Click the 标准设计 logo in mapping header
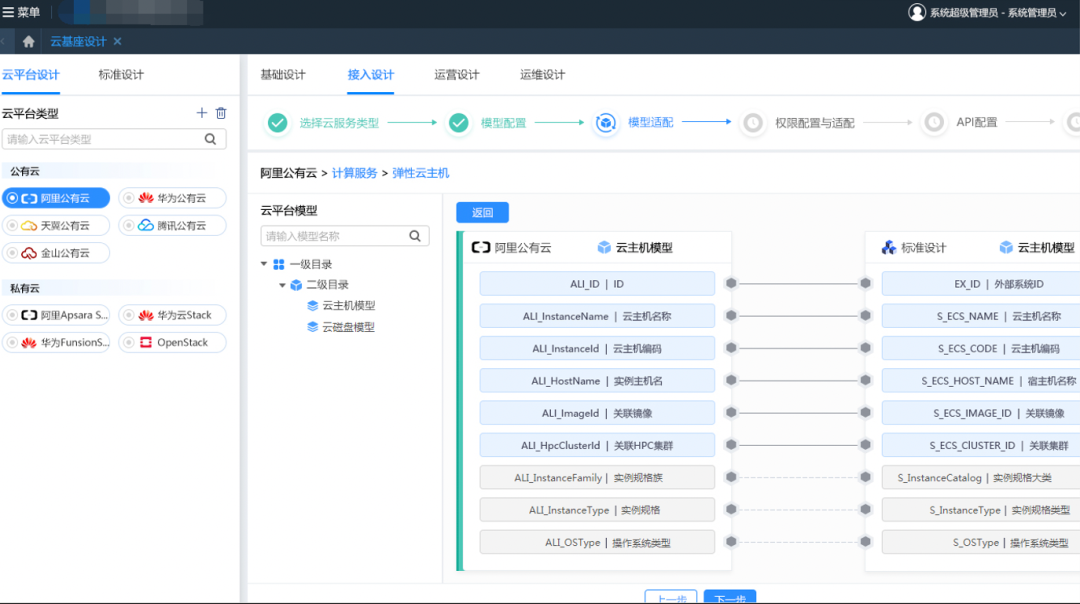 pyautogui.click(x=889, y=247)
